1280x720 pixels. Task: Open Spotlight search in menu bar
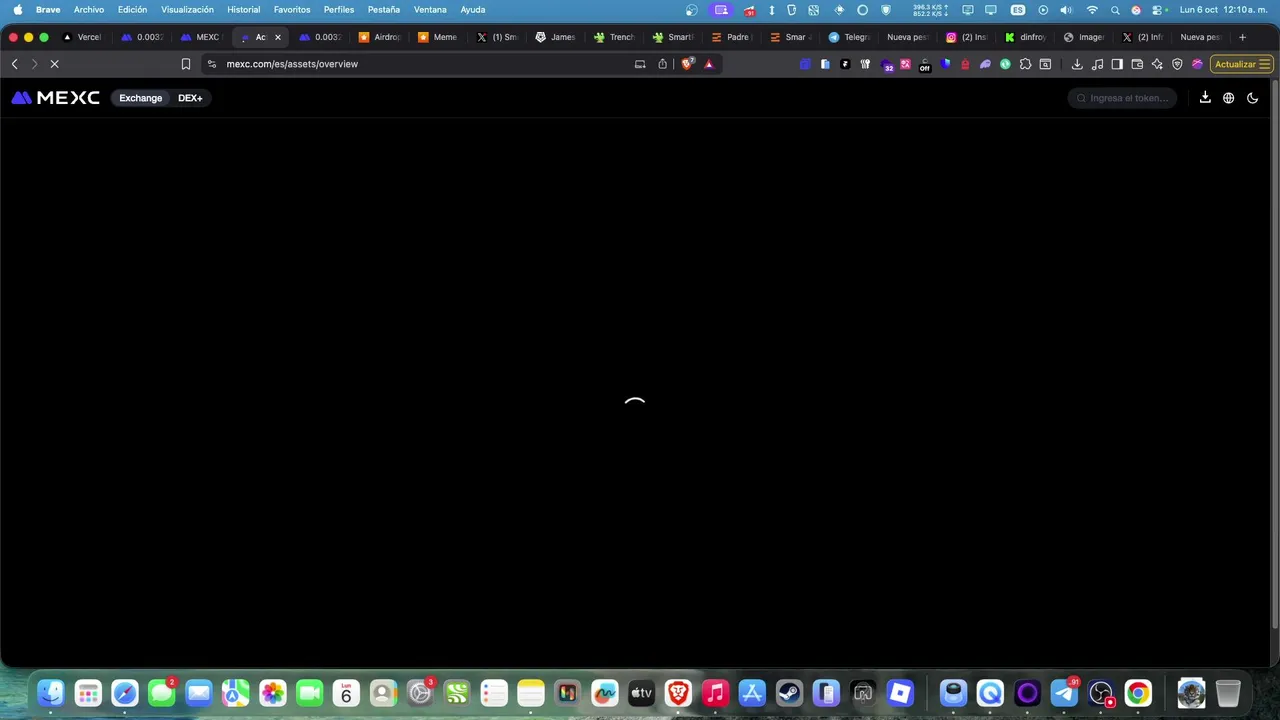point(1115,10)
